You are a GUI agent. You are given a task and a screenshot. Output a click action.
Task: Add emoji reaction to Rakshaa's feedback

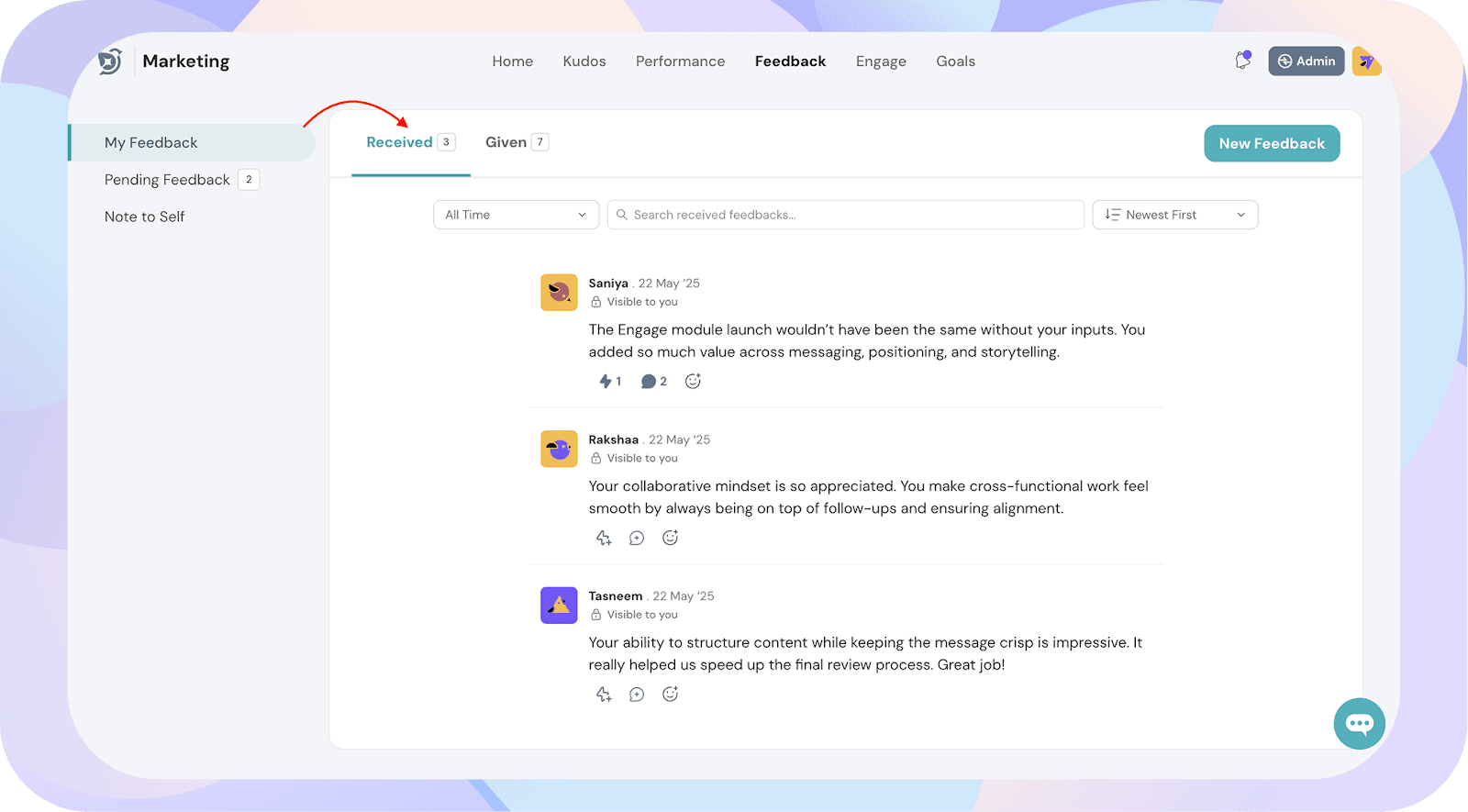tap(671, 538)
